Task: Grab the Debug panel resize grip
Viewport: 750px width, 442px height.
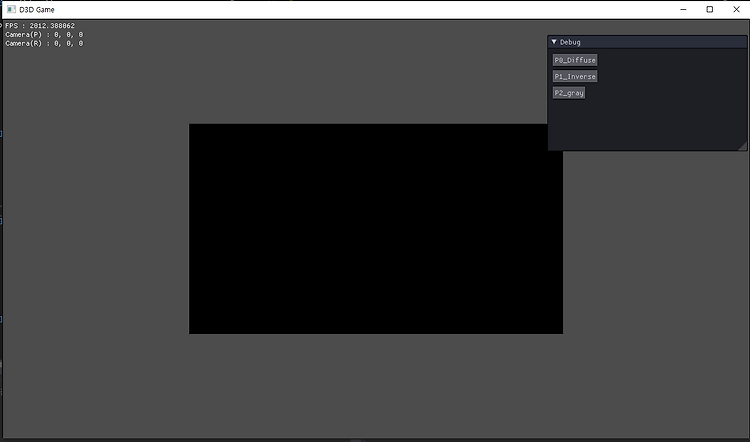Action: tap(742, 146)
